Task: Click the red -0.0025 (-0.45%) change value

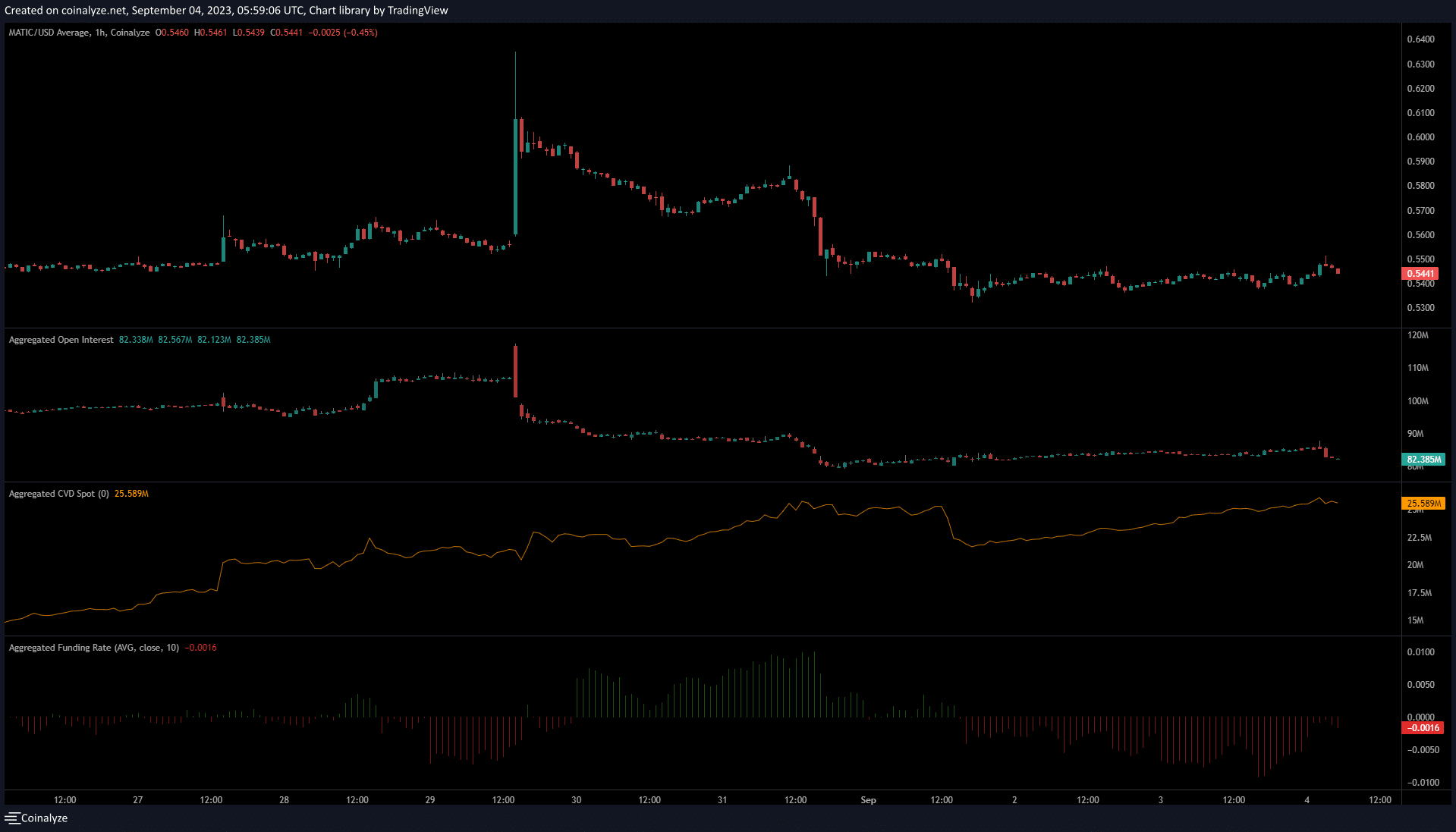Action: click(343, 33)
